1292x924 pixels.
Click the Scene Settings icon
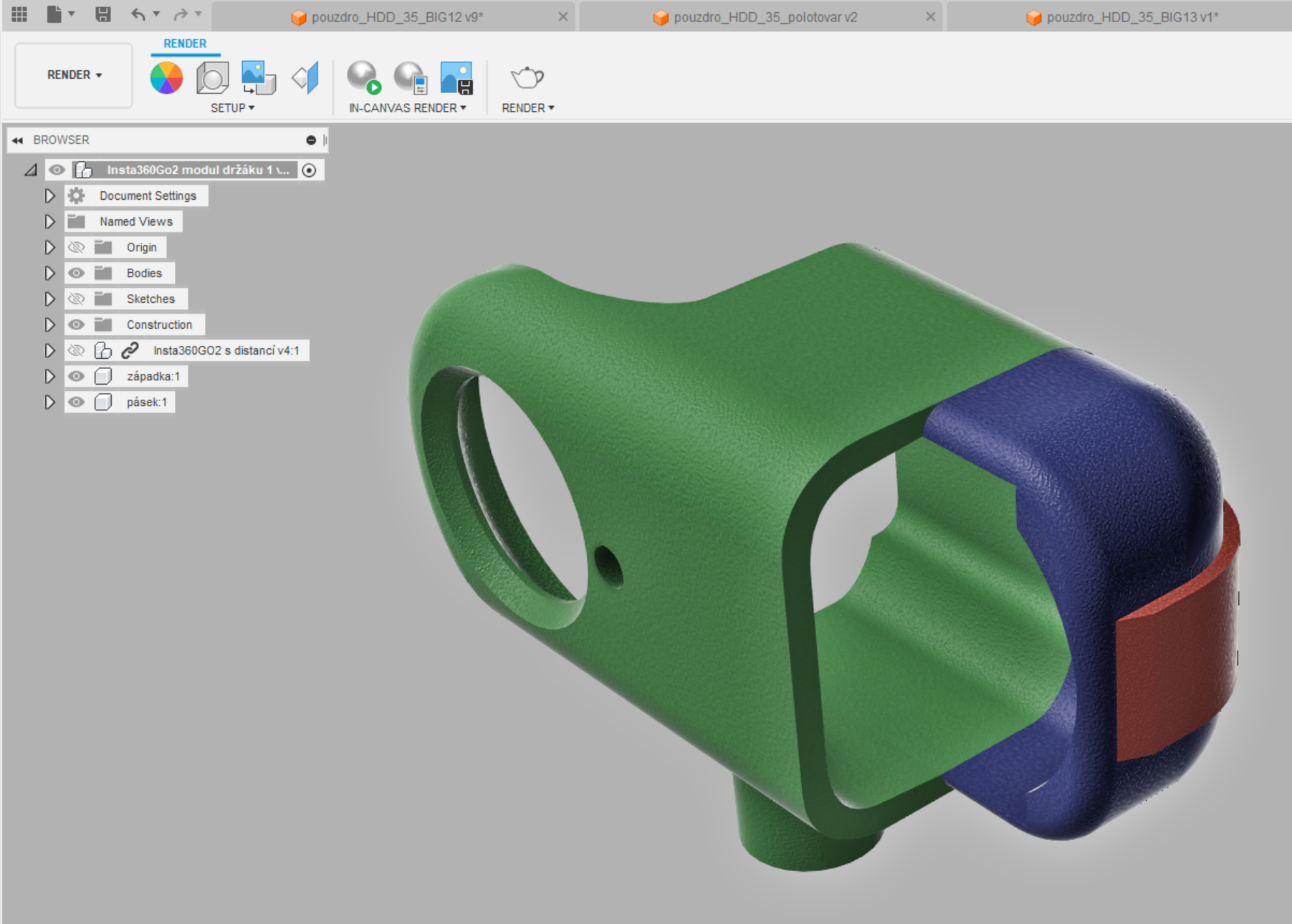212,77
